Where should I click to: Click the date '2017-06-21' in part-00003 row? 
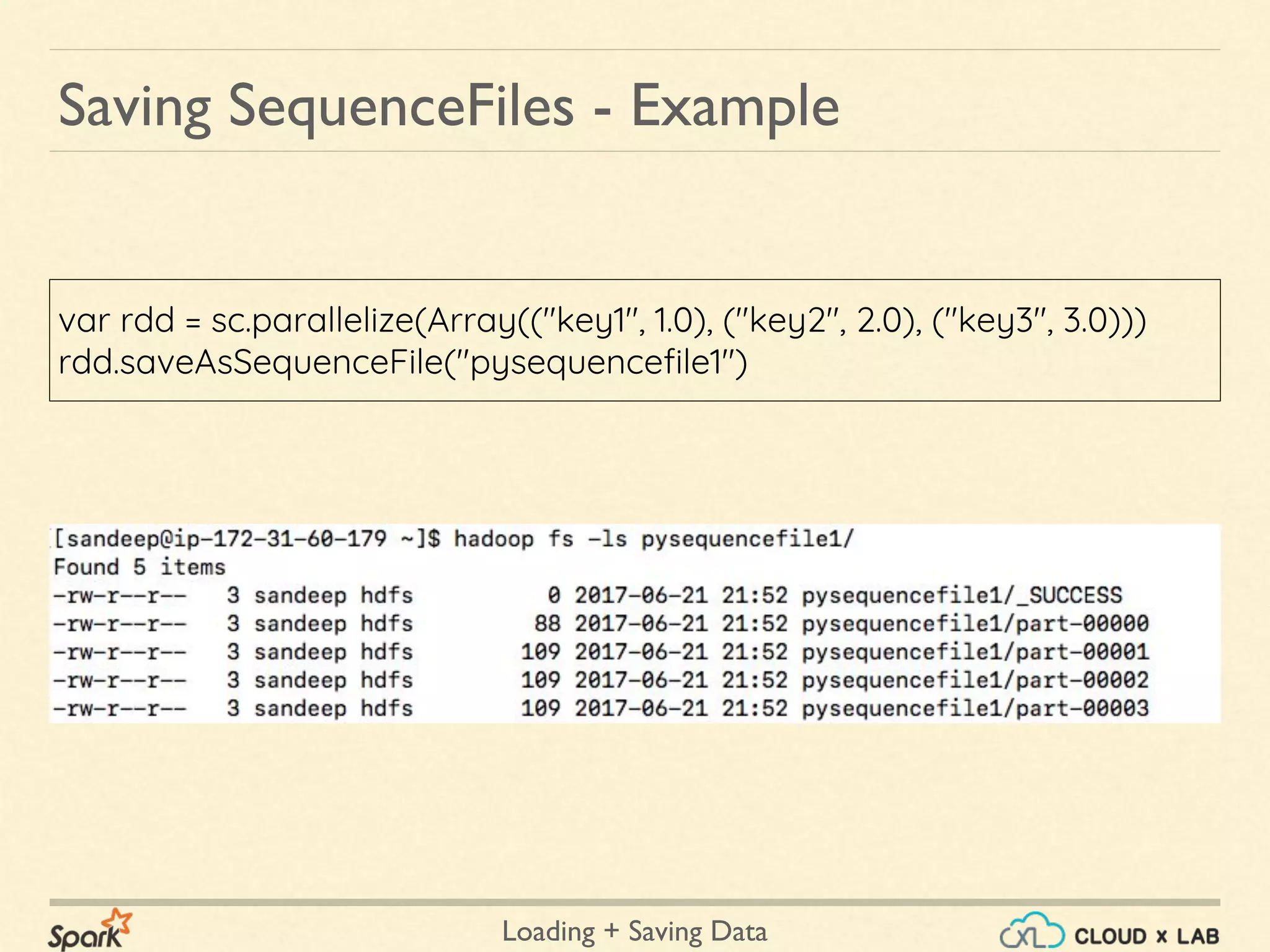pos(641,708)
